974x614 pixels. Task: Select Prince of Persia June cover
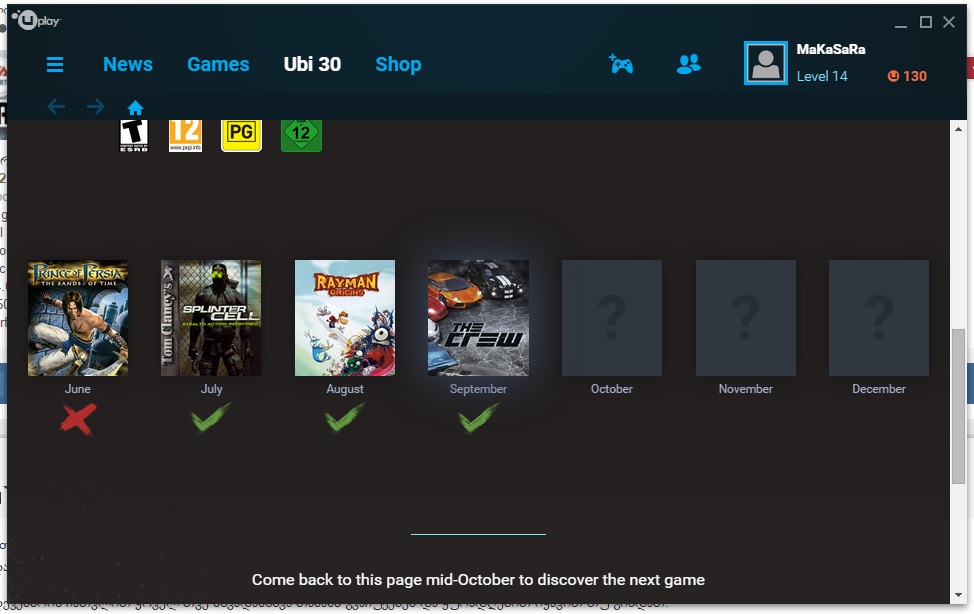78,318
